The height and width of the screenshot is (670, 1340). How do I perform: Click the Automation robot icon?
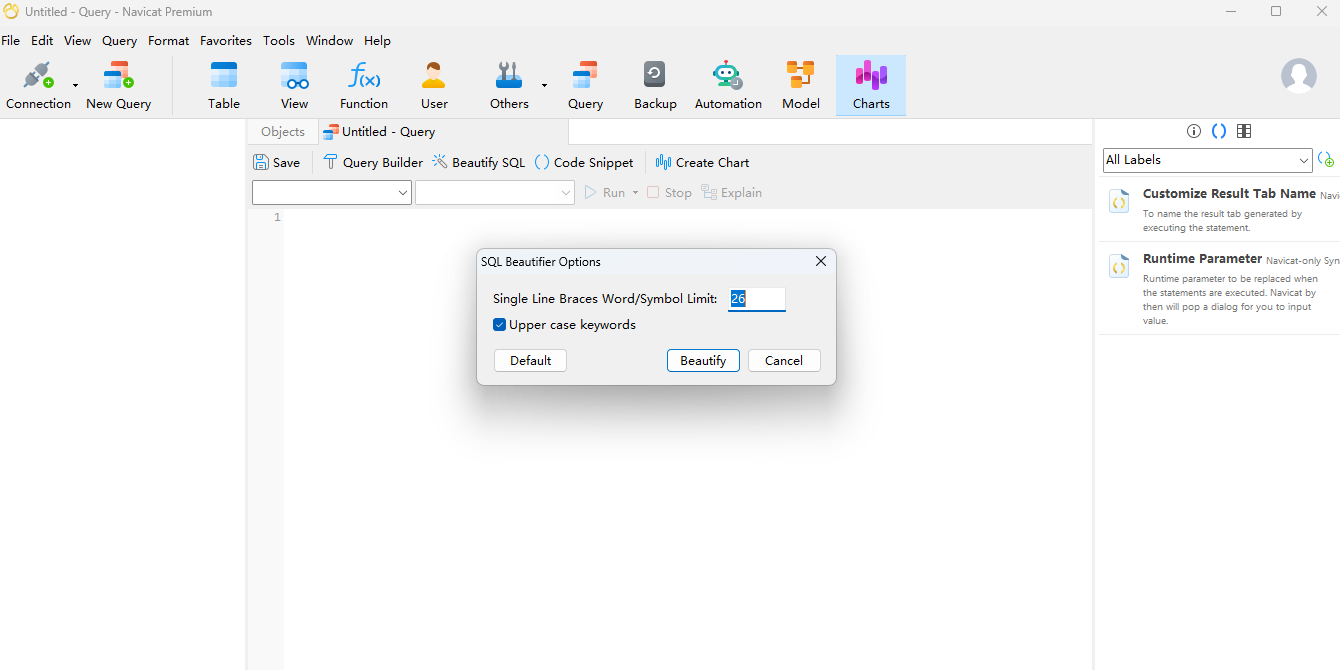[x=728, y=76]
